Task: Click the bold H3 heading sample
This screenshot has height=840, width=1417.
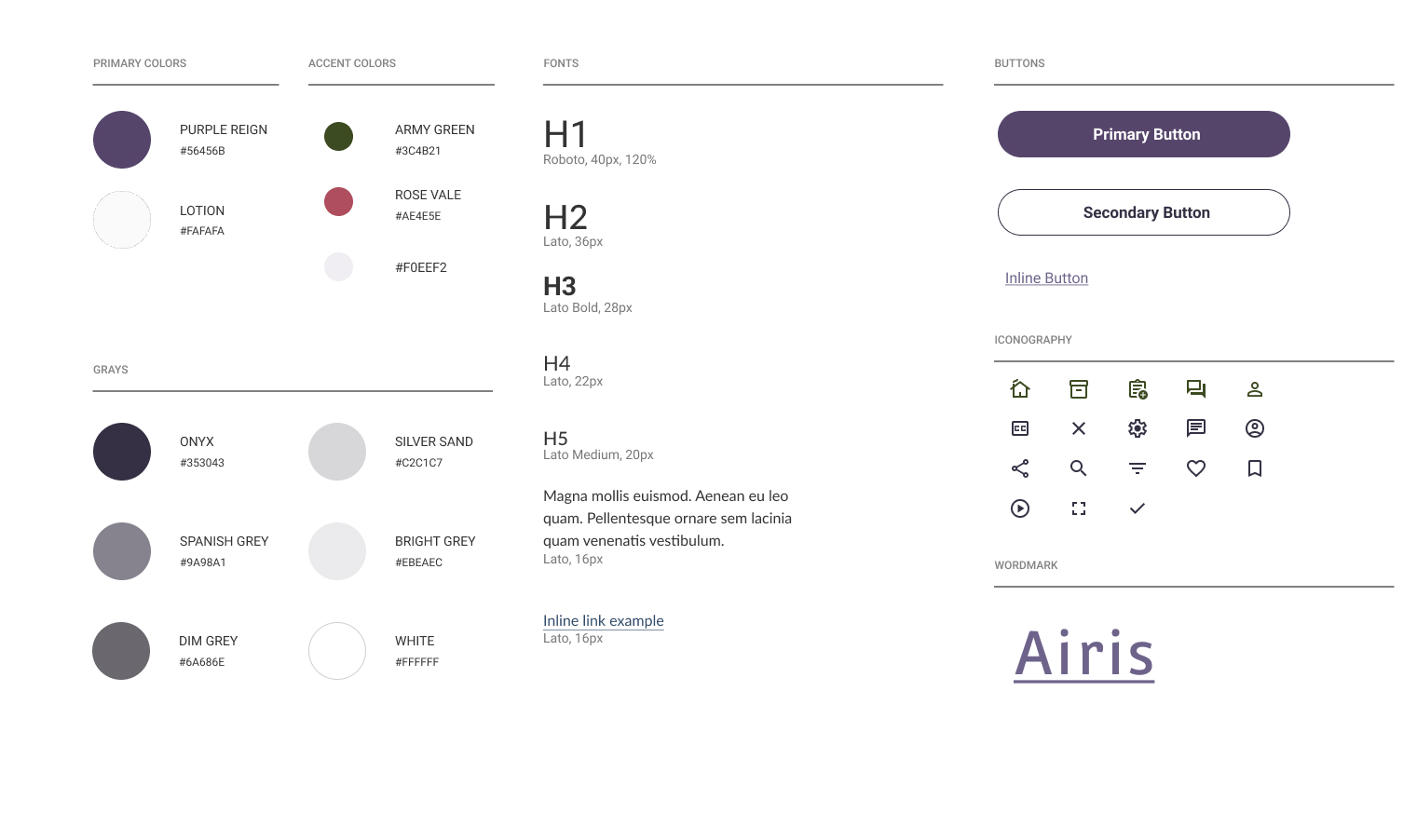Action: pos(560,286)
